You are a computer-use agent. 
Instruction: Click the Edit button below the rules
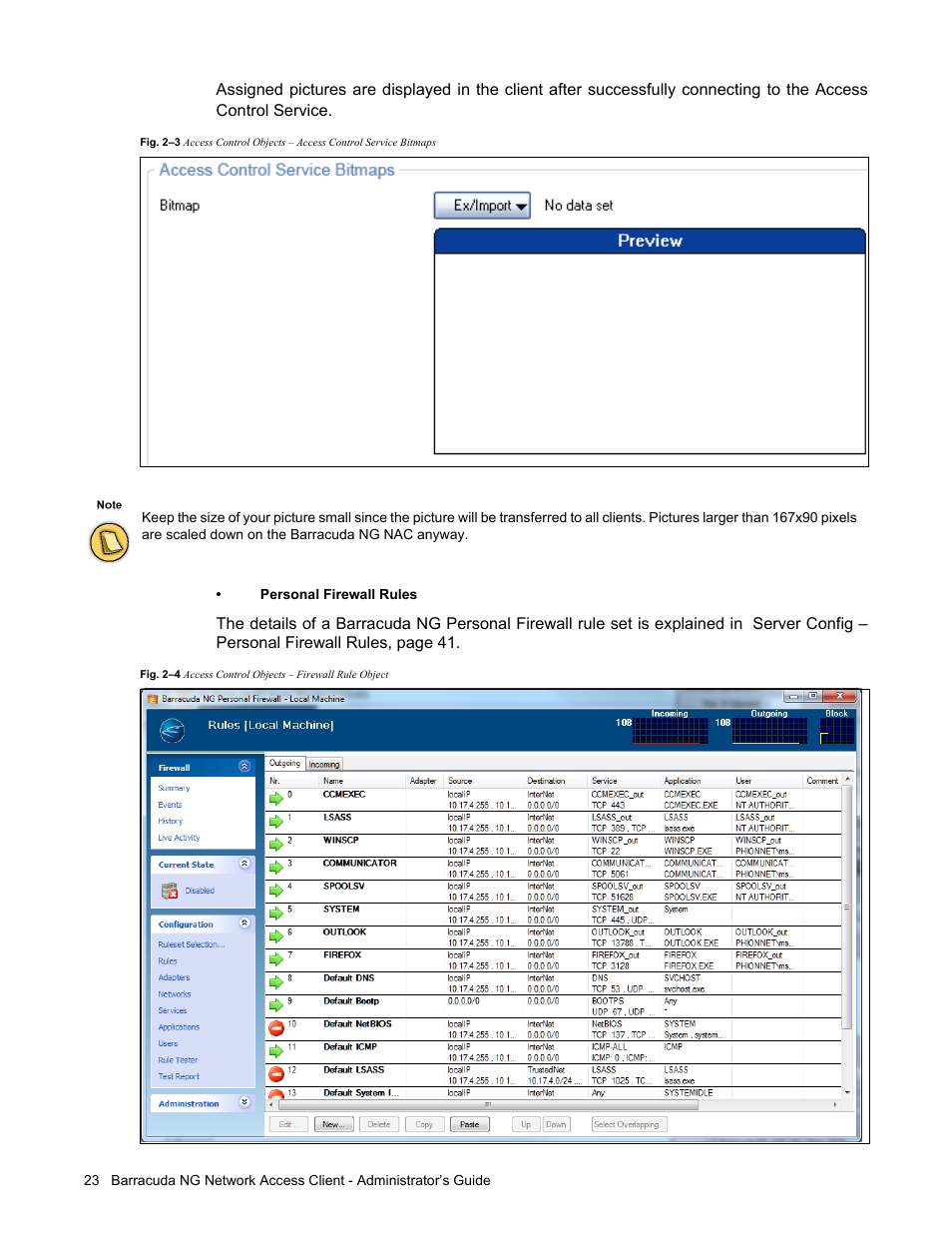click(x=286, y=1124)
